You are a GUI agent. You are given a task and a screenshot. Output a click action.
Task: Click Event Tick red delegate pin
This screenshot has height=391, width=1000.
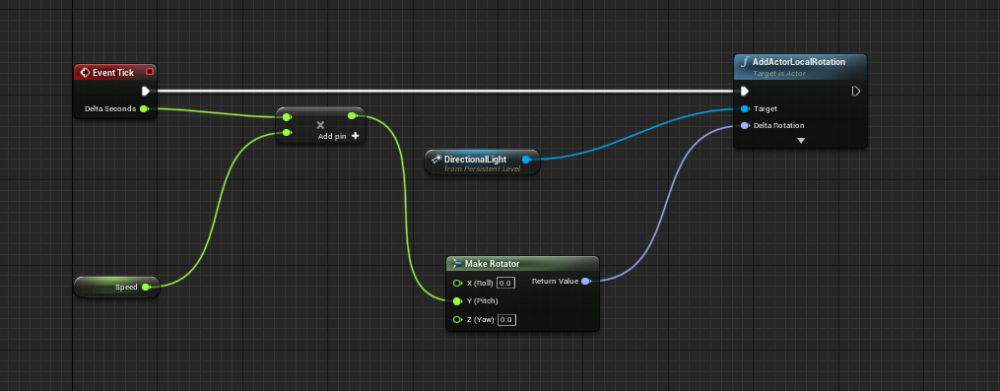point(149,71)
